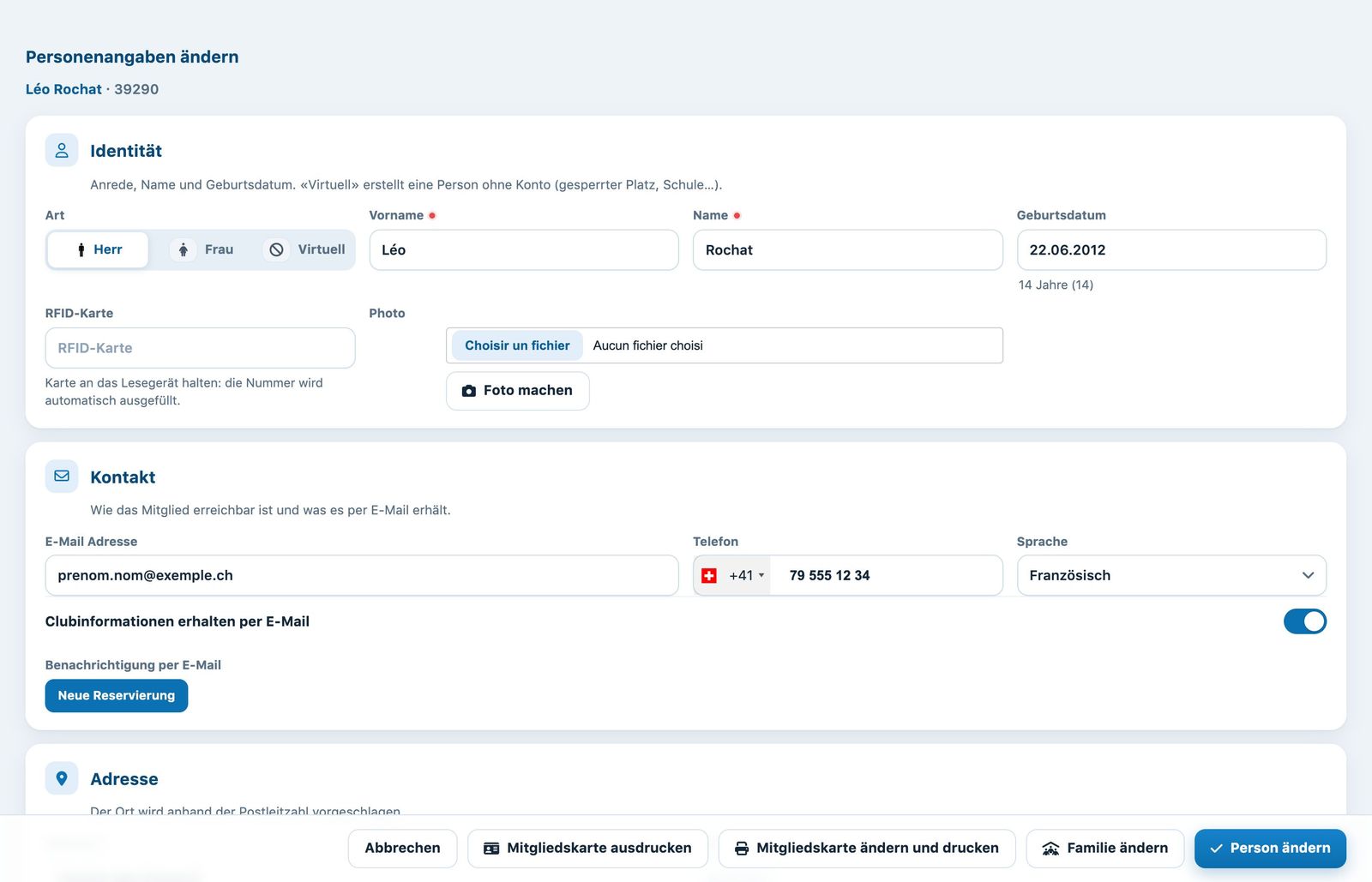1372x882 pixels.
Task: Click the Geburtsdatum field showing 22.06.2012
Action: [x=1171, y=249]
